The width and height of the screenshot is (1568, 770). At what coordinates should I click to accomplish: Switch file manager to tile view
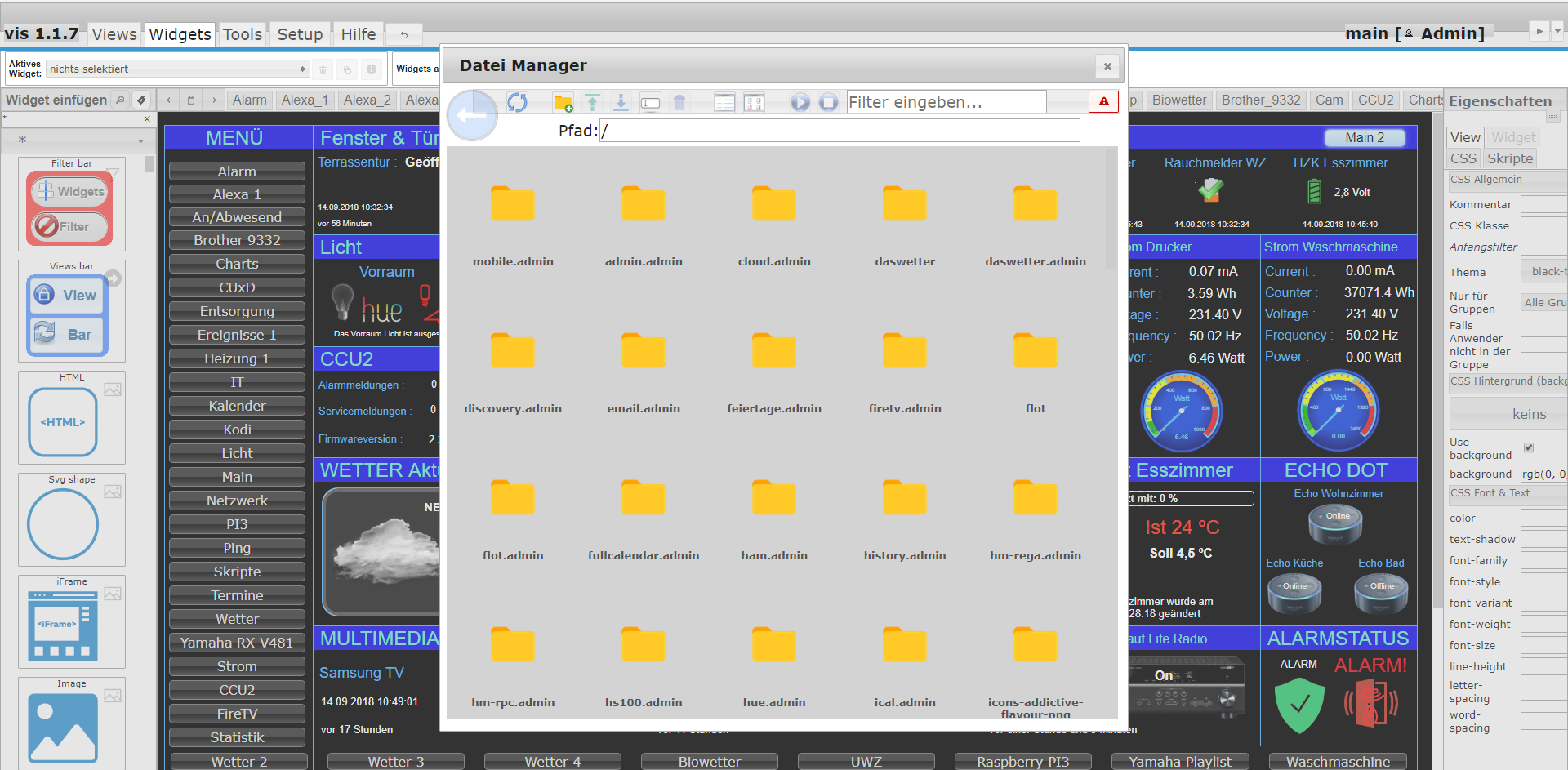tap(754, 102)
